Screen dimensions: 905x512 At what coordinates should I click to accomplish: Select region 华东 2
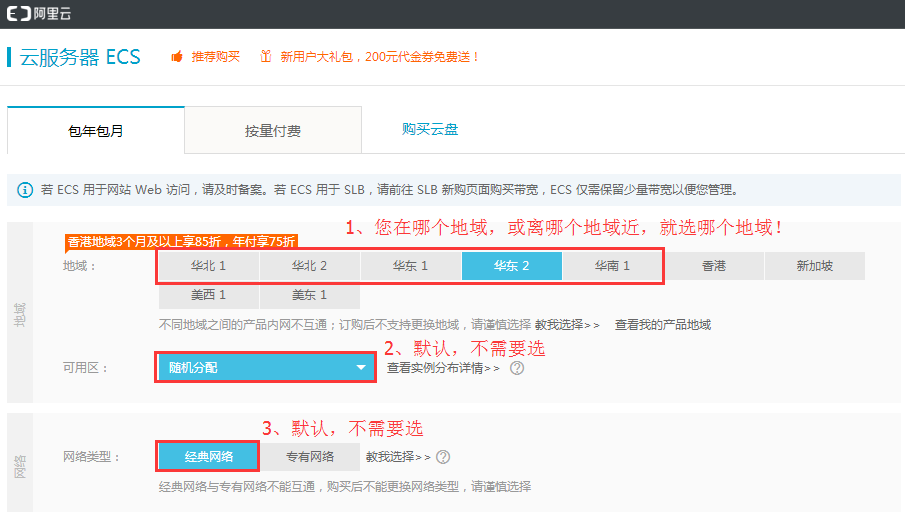511,266
